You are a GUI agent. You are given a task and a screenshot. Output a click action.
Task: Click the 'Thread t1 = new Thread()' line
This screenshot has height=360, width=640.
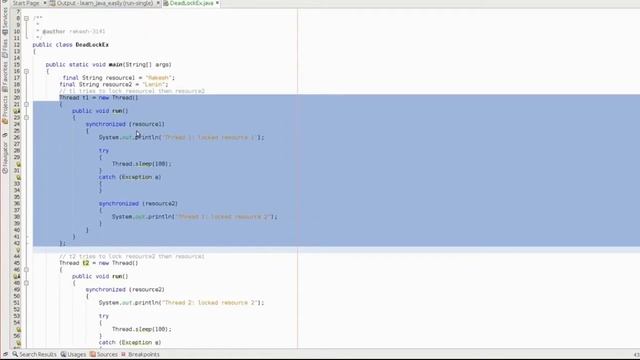click(99, 98)
